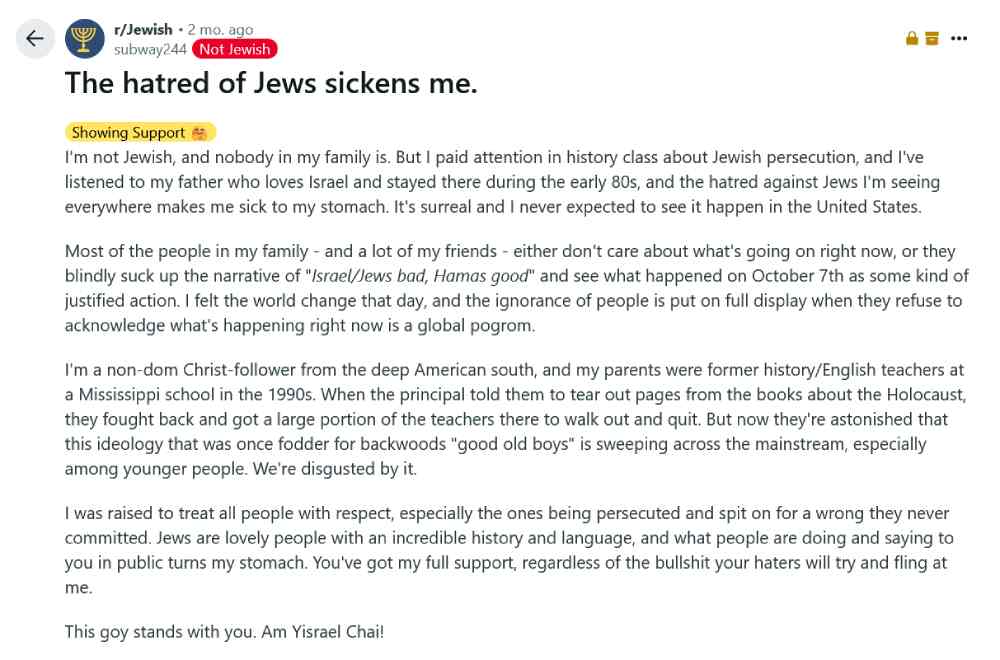Click the paragraph starting 'I'm not Jewish'
The height and width of the screenshot is (660, 1000).
click(502, 182)
